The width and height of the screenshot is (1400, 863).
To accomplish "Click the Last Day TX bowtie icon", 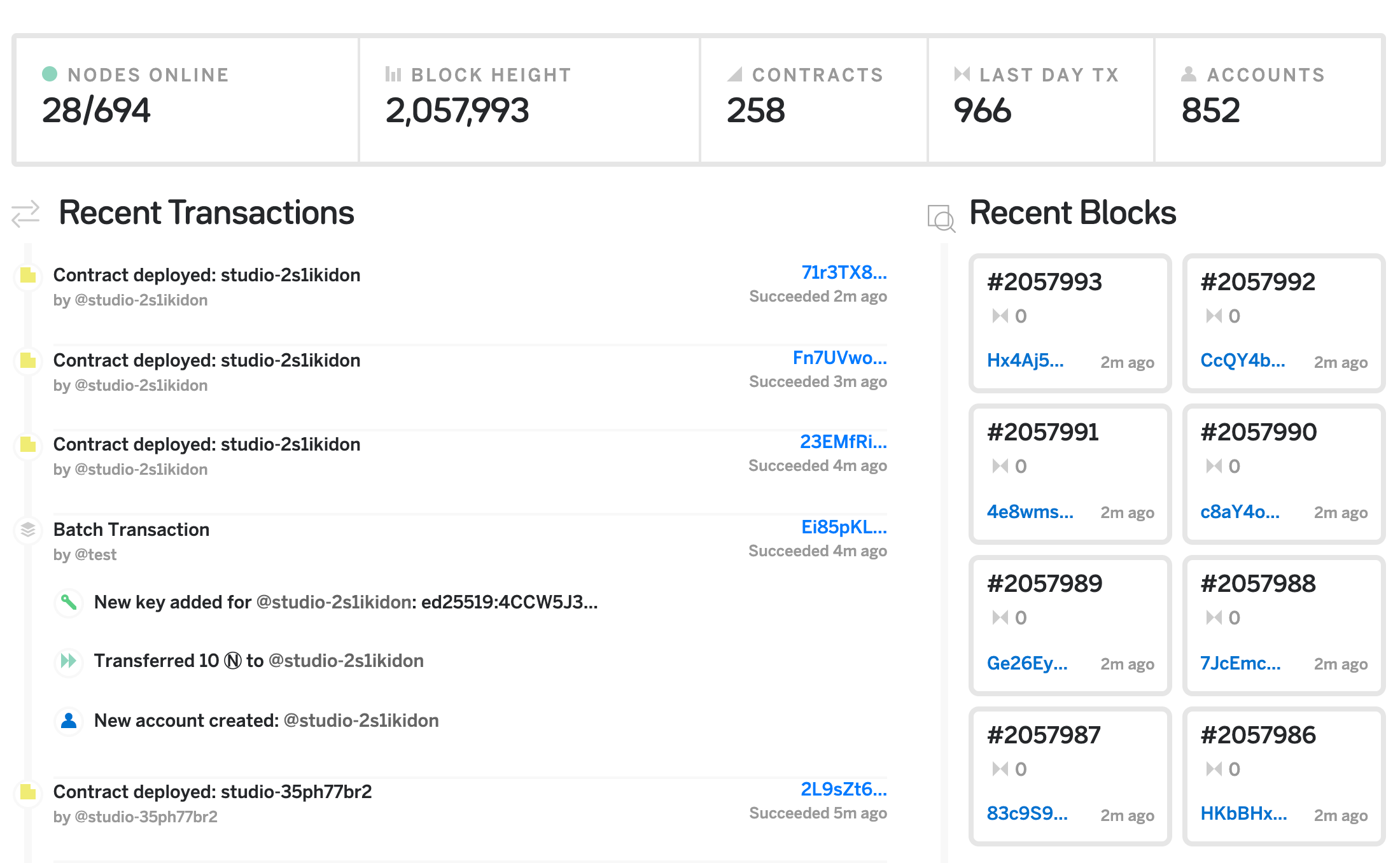I will click(x=962, y=74).
